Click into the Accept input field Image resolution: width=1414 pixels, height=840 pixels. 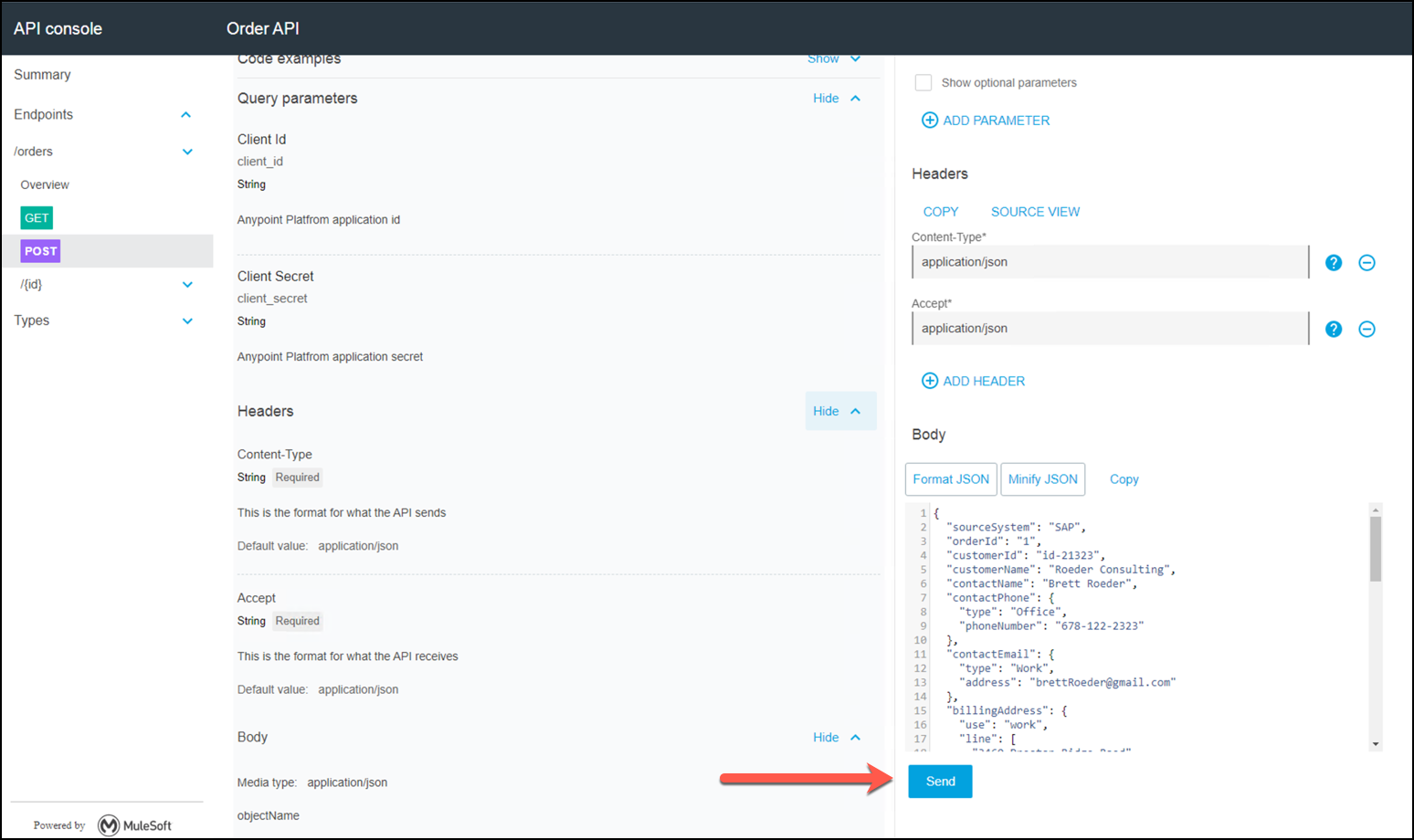click(1110, 329)
